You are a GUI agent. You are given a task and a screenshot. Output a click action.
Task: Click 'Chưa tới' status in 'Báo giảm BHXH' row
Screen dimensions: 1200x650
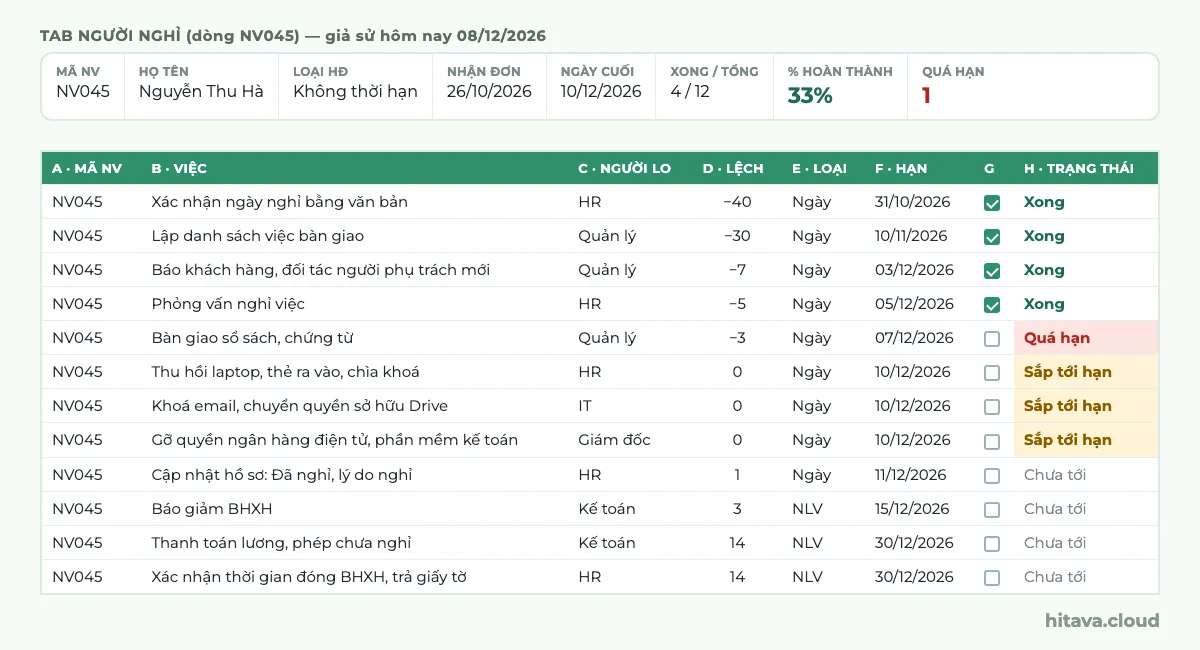[x=1055, y=509]
